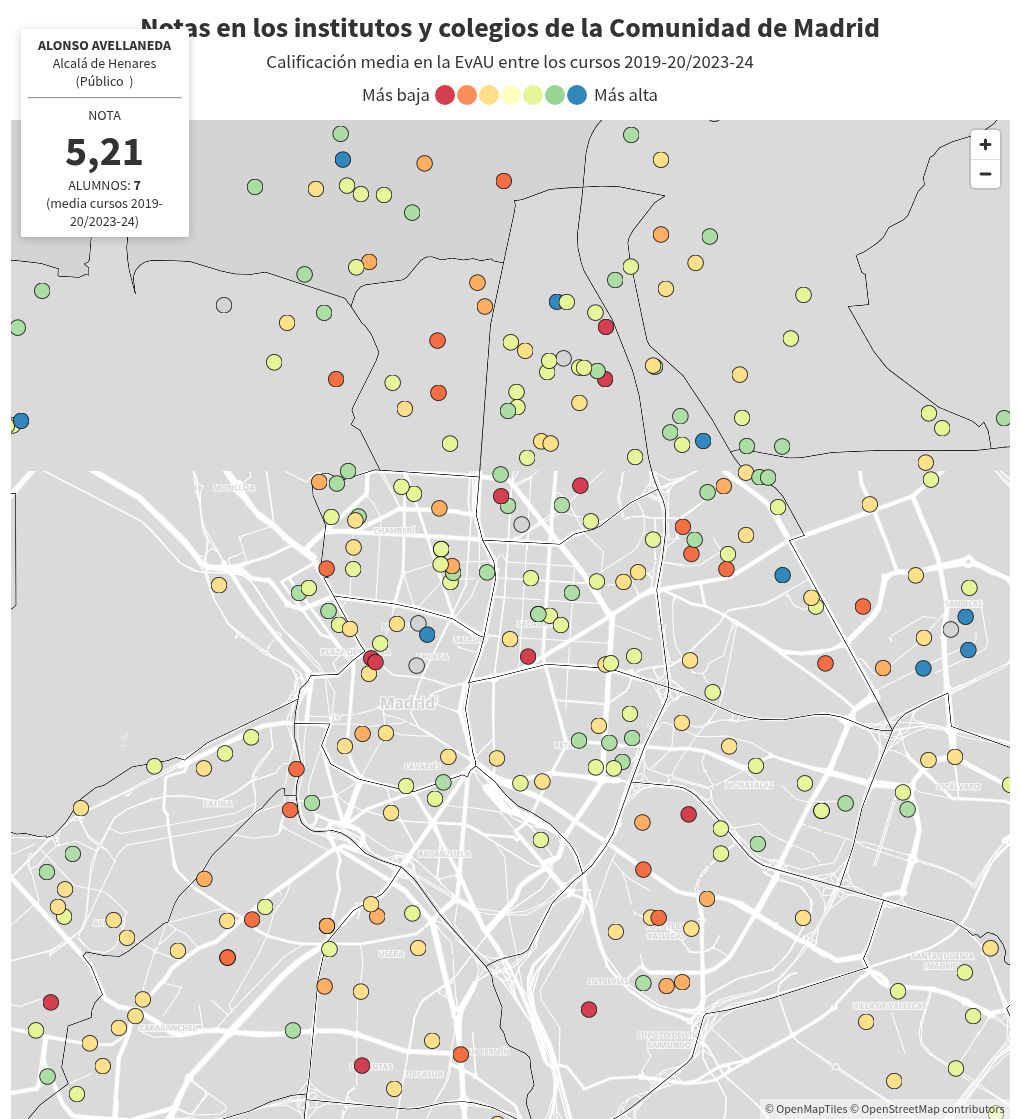Screen dimensions: 1020x1119
Task: Click the green marker right of ENTREVÍAS label
Action: tap(643, 983)
